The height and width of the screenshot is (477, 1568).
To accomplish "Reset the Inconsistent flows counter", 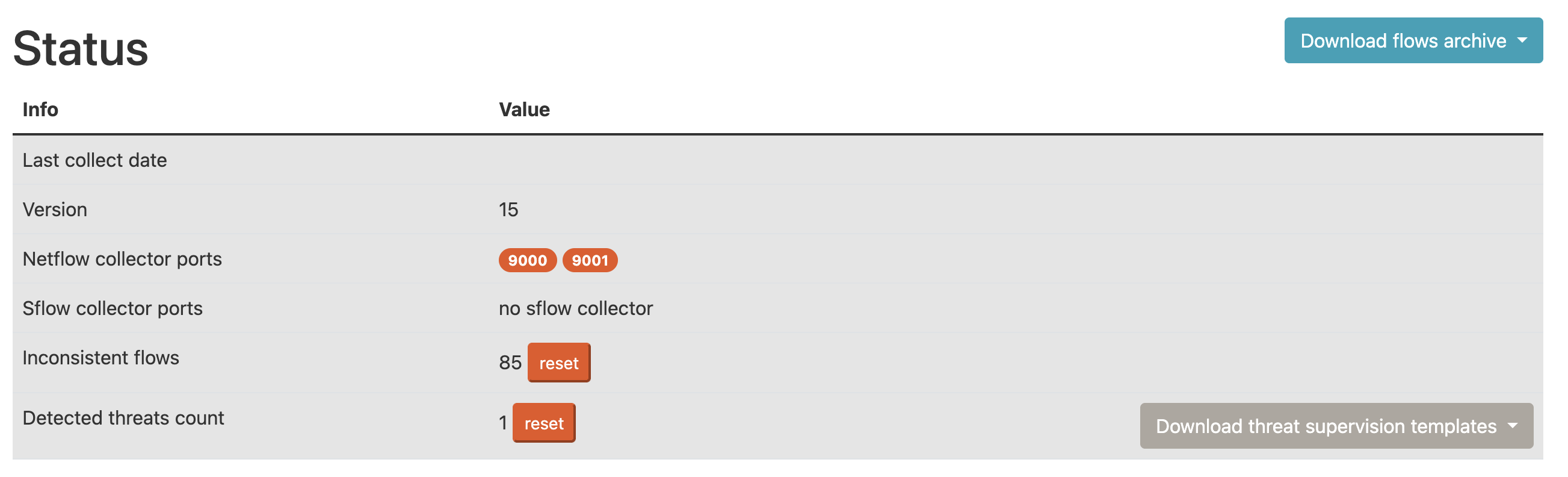I will point(558,363).
